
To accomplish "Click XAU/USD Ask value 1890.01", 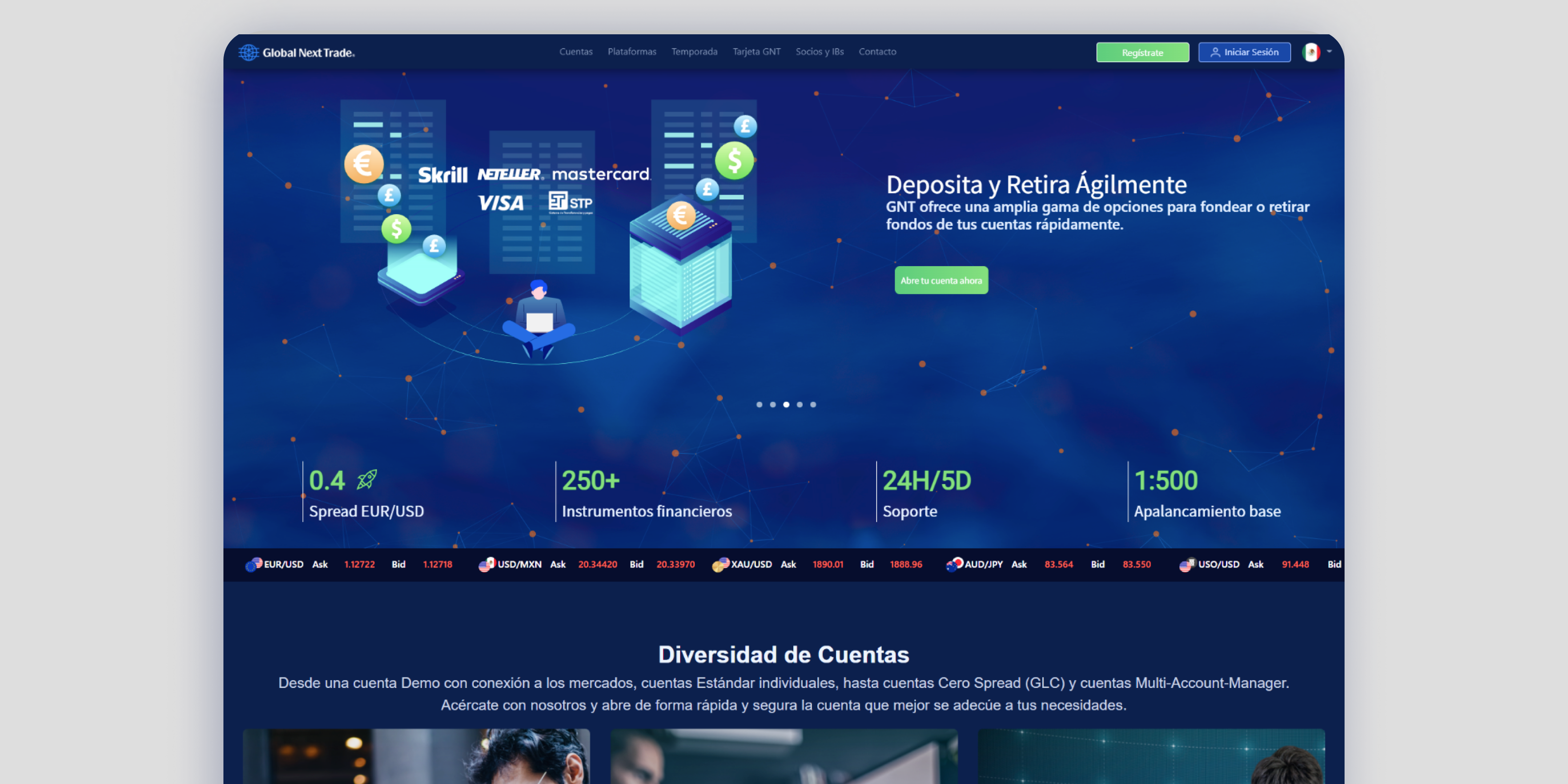I will tap(828, 564).
